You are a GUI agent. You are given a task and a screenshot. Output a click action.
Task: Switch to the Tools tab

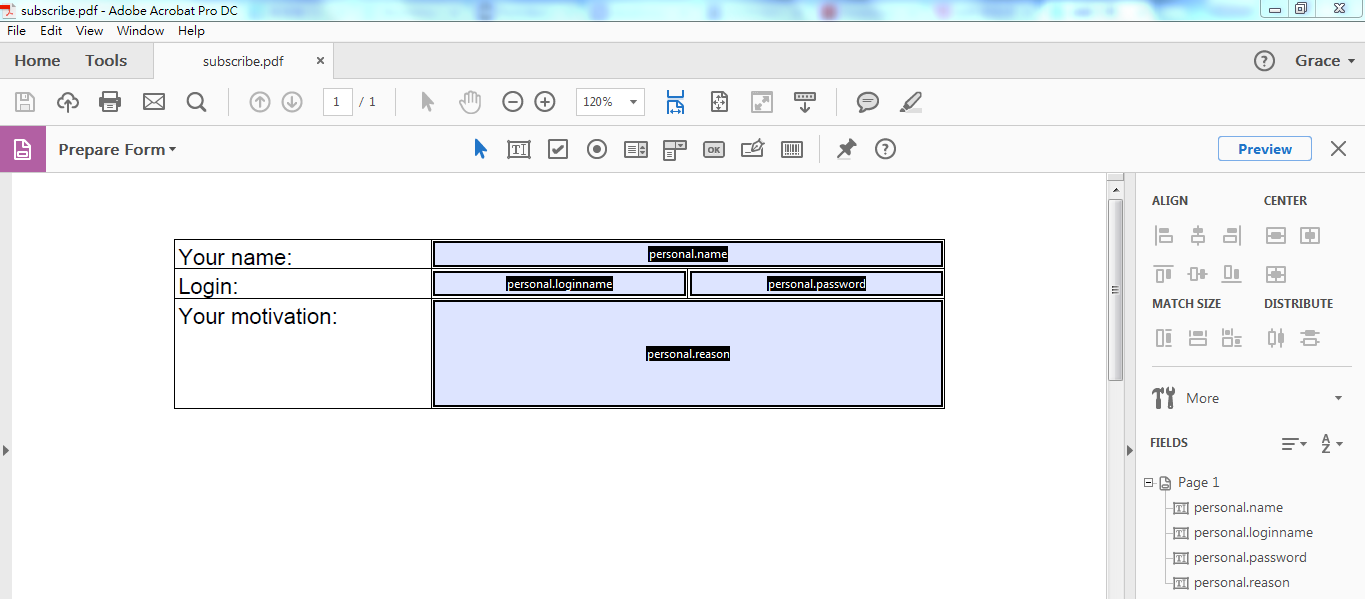tap(106, 61)
